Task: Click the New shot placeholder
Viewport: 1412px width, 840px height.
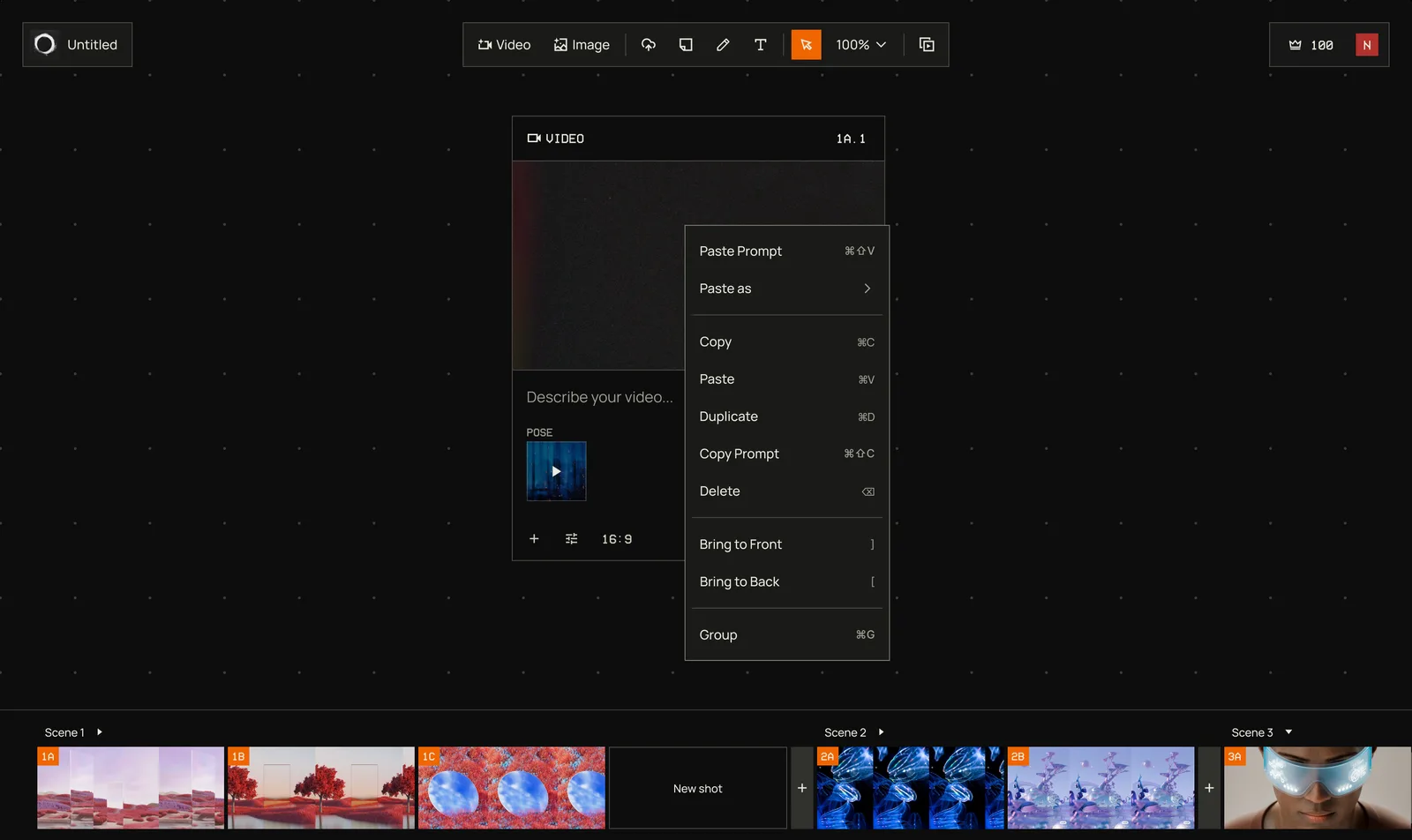Action: (x=698, y=788)
